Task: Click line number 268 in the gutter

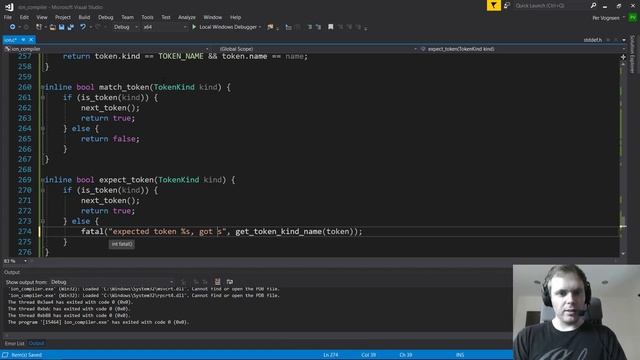Action: pyautogui.click(x=24, y=169)
